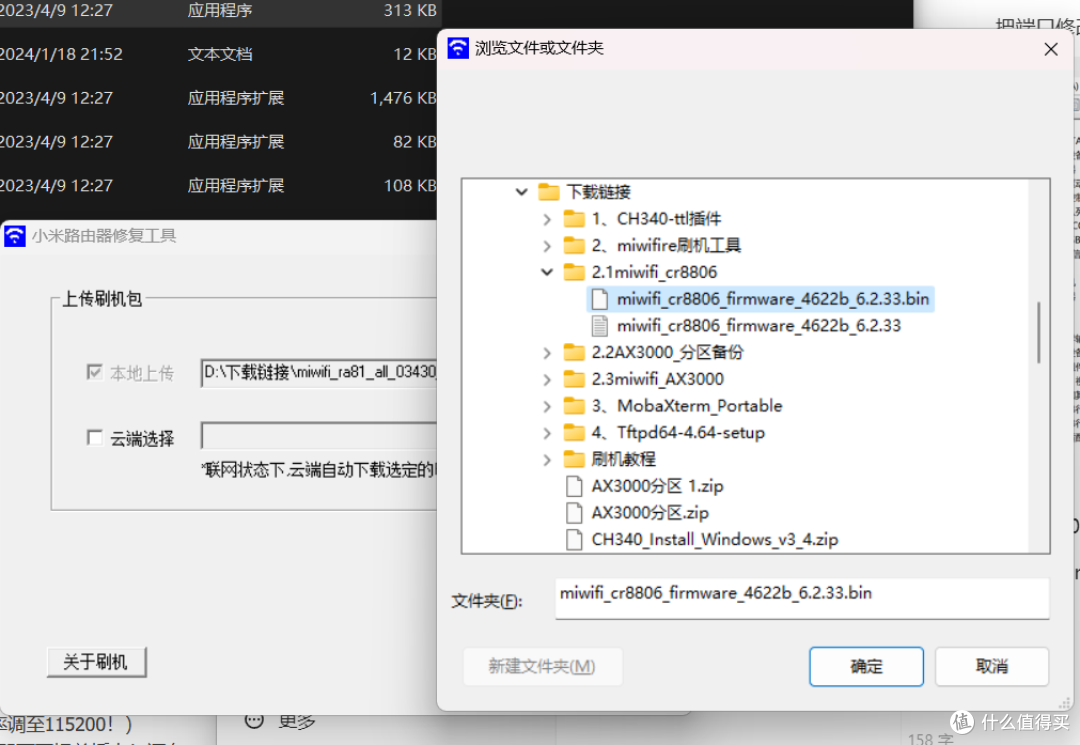Select the 2.1miwifi_cr8806 folder icon
Screen dimensions: 1080x745
[574, 272]
